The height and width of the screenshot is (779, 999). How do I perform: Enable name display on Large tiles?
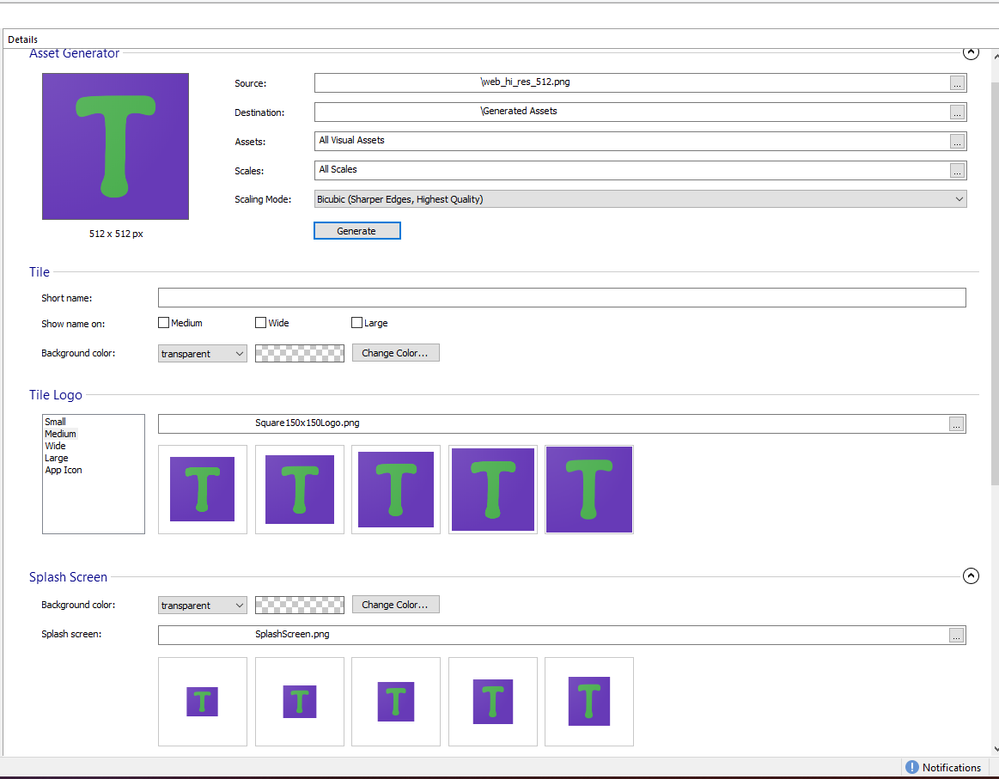pos(356,322)
